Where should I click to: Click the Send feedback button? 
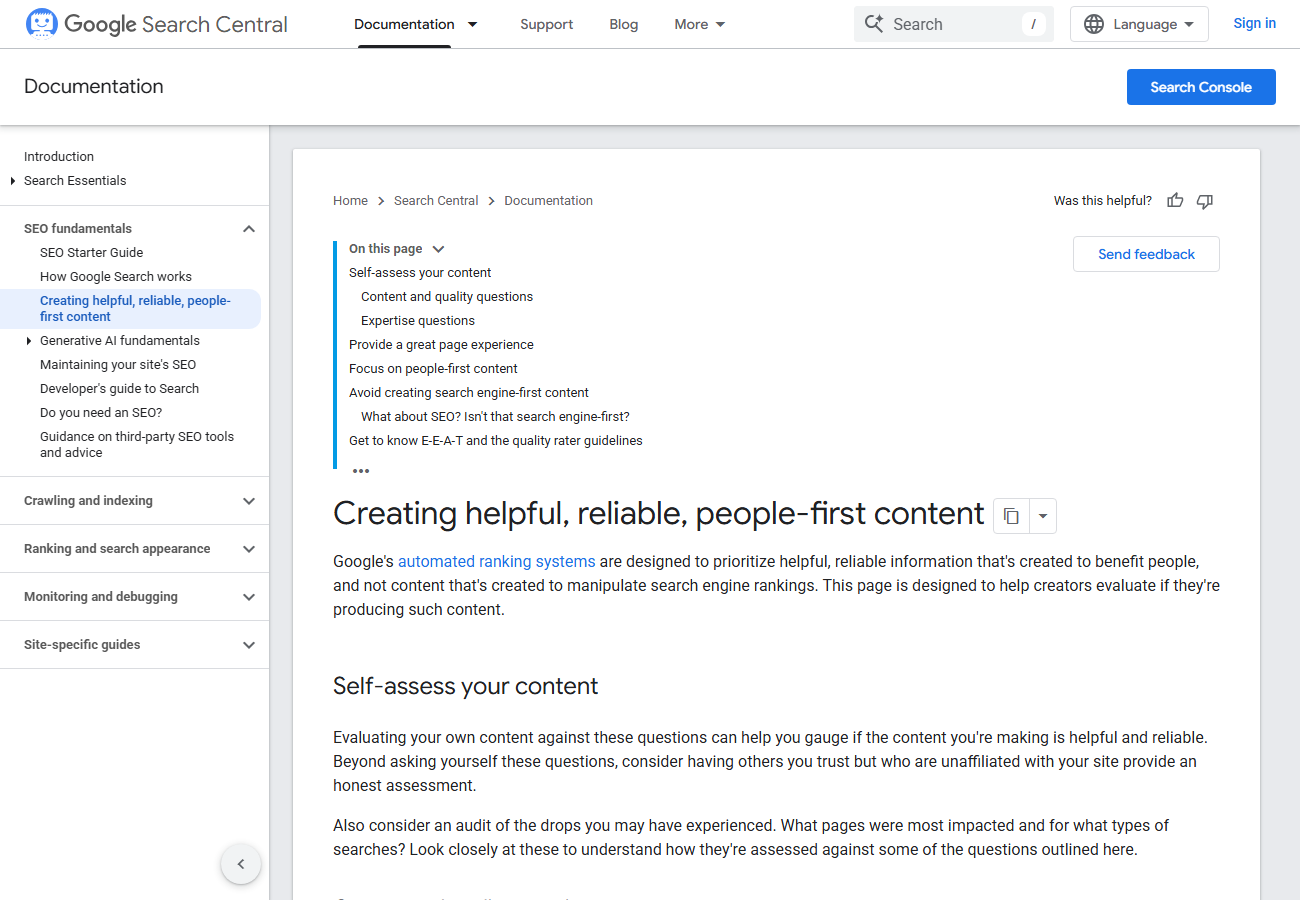[1146, 254]
